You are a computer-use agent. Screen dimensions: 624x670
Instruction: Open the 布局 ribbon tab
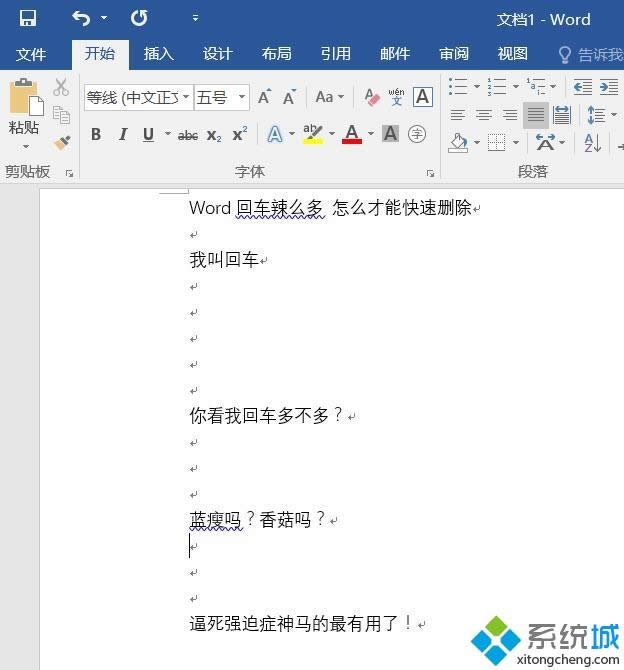point(277,54)
